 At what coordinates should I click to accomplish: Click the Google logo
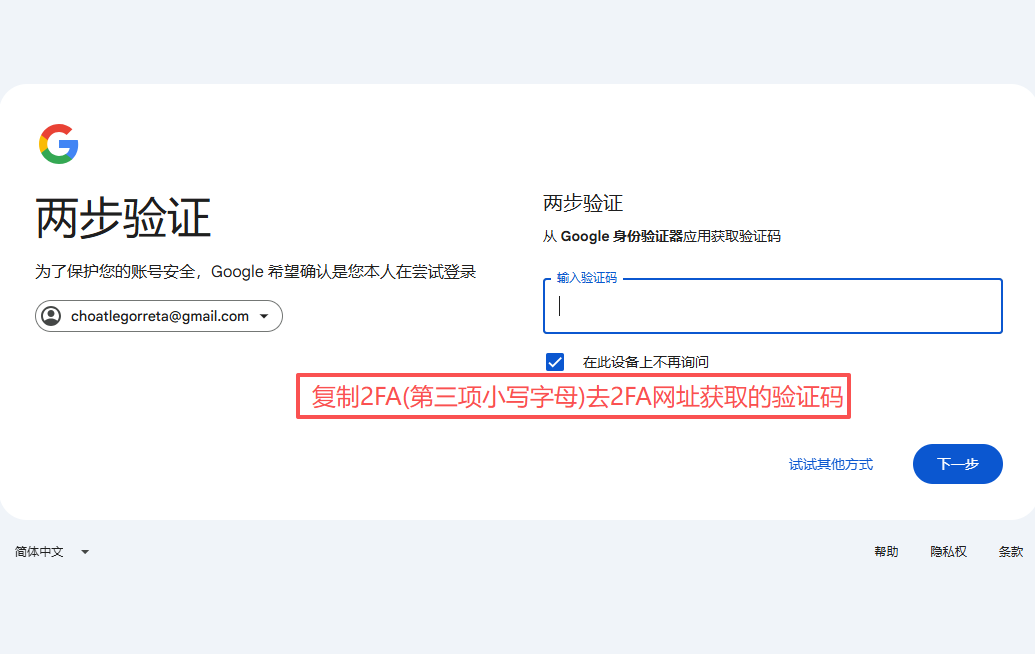(x=59, y=144)
